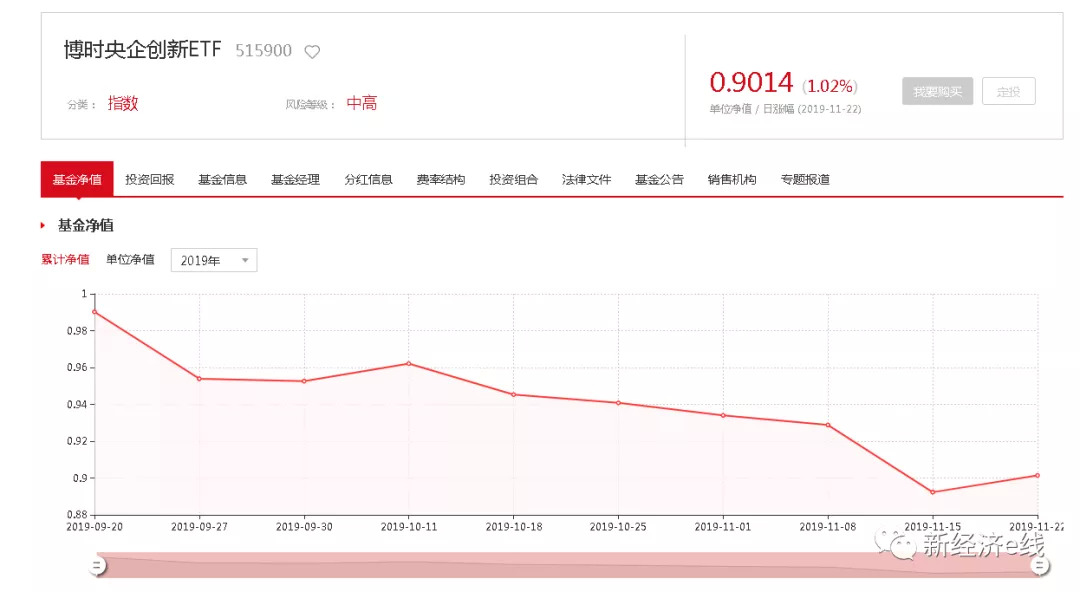
Task: Click the chart data point for 2019-09-30
Action: click(304, 381)
